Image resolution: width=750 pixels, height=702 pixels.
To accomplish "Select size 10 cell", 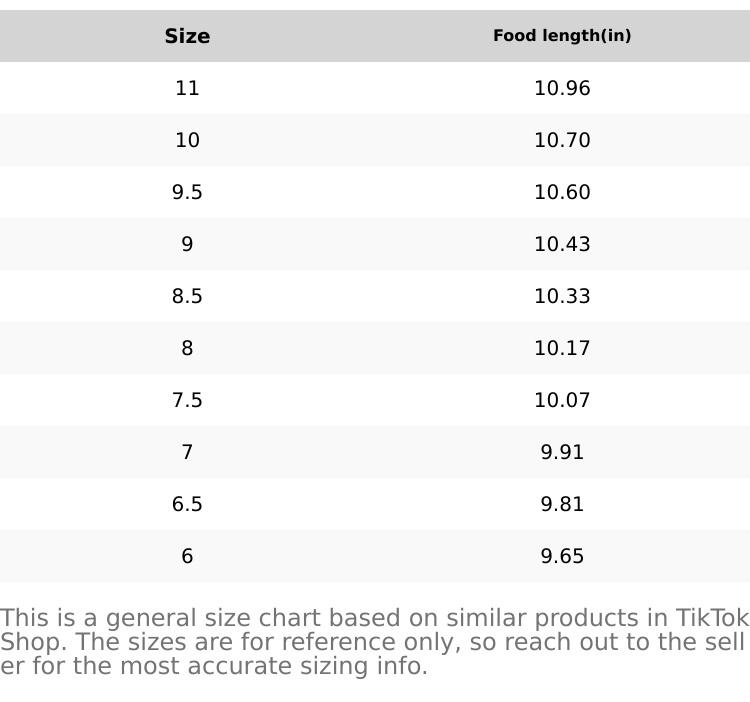I will click(187, 140).
